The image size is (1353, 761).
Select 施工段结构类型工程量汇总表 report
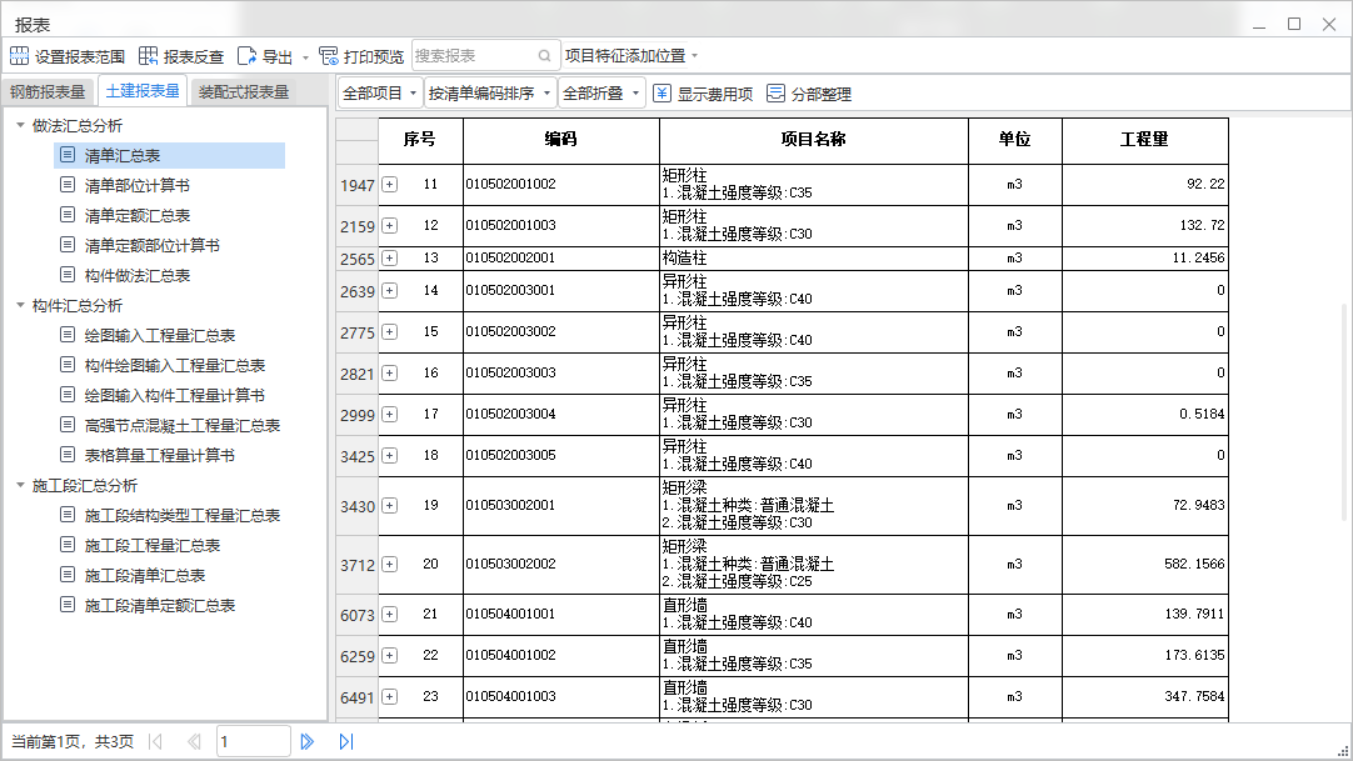(x=182, y=515)
